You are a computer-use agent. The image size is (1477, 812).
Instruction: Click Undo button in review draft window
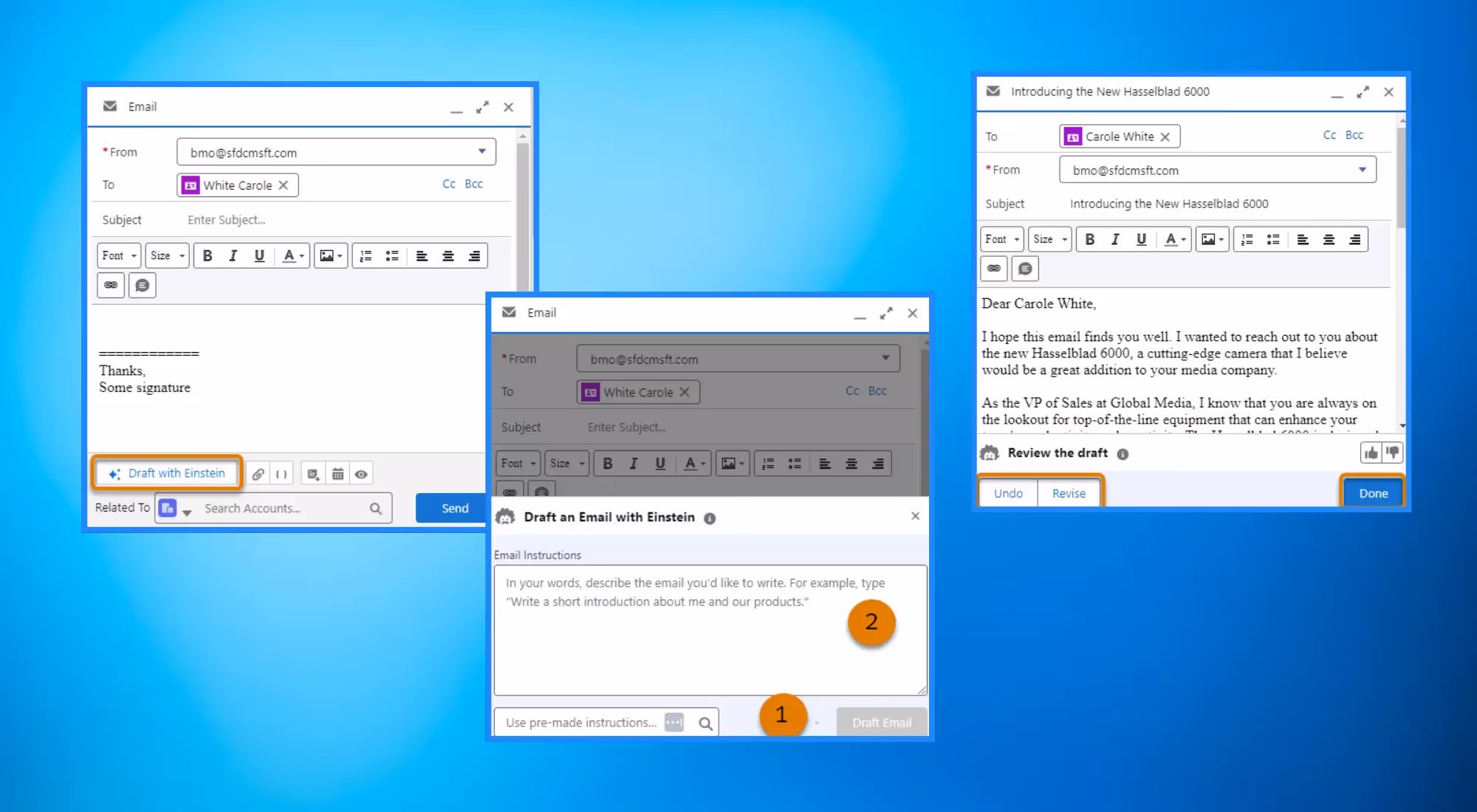point(1008,493)
